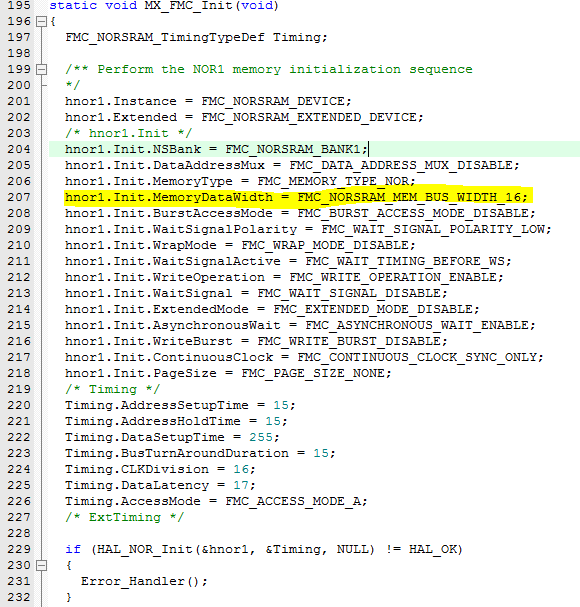The height and width of the screenshot is (607, 580).
Task: Click the value 15 of AddressHoldTime
Action: [273, 421]
